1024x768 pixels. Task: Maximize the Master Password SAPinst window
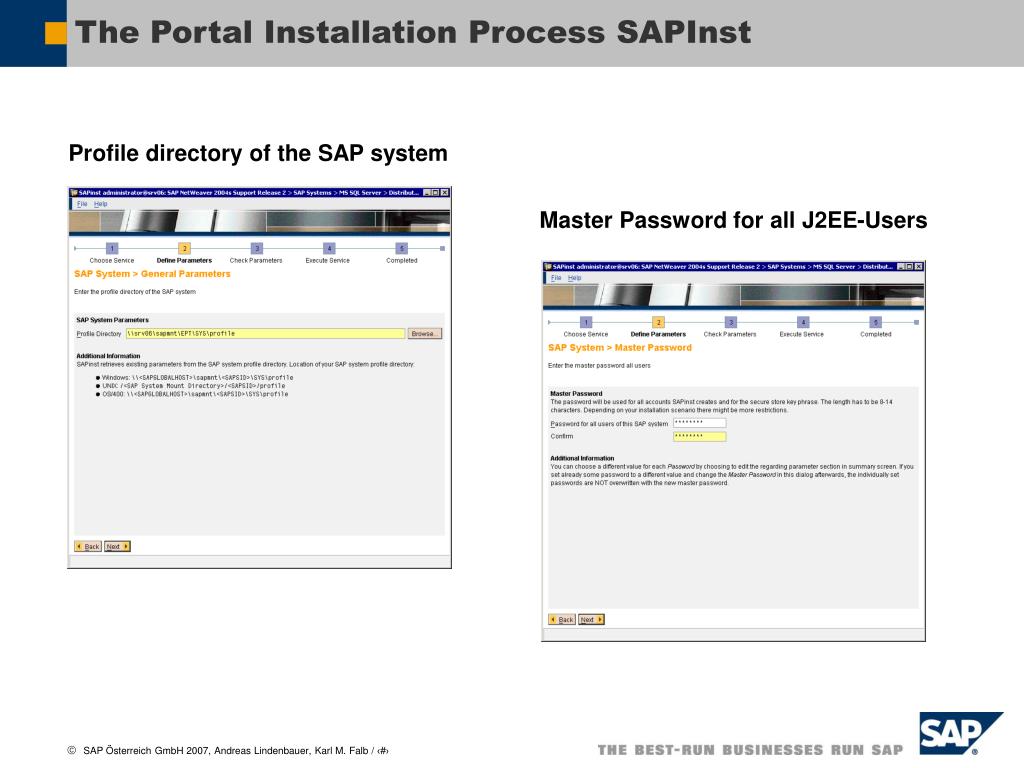pos(910,266)
